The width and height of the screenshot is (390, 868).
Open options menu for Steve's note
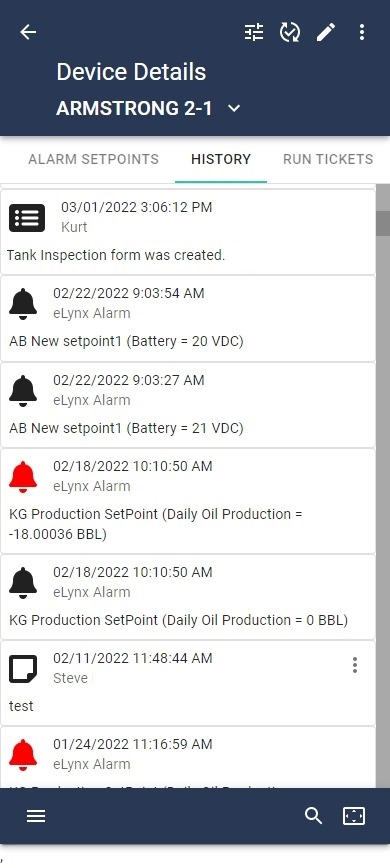[355, 665]
